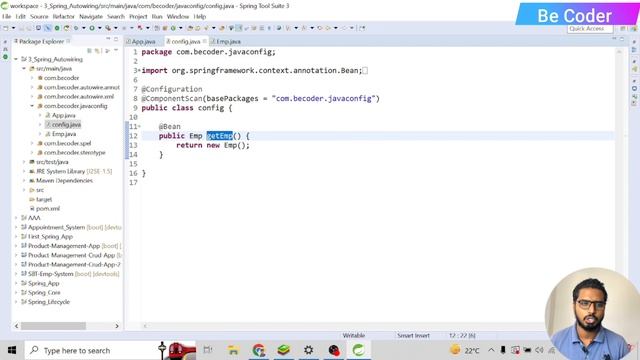
Task: Open the File menu
Action: click(x=7, y=16)
